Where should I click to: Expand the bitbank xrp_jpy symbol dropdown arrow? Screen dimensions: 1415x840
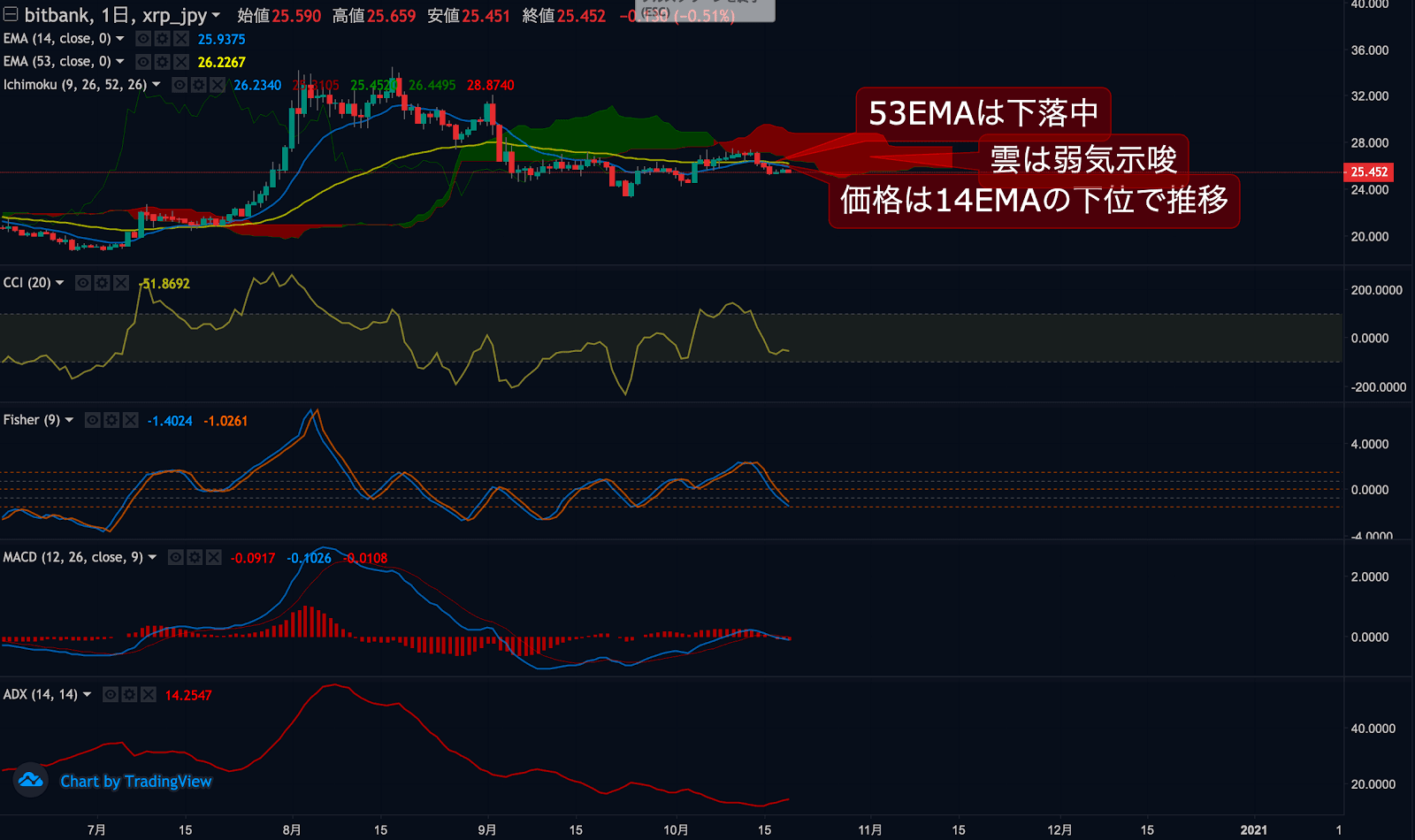click(216, 15)
